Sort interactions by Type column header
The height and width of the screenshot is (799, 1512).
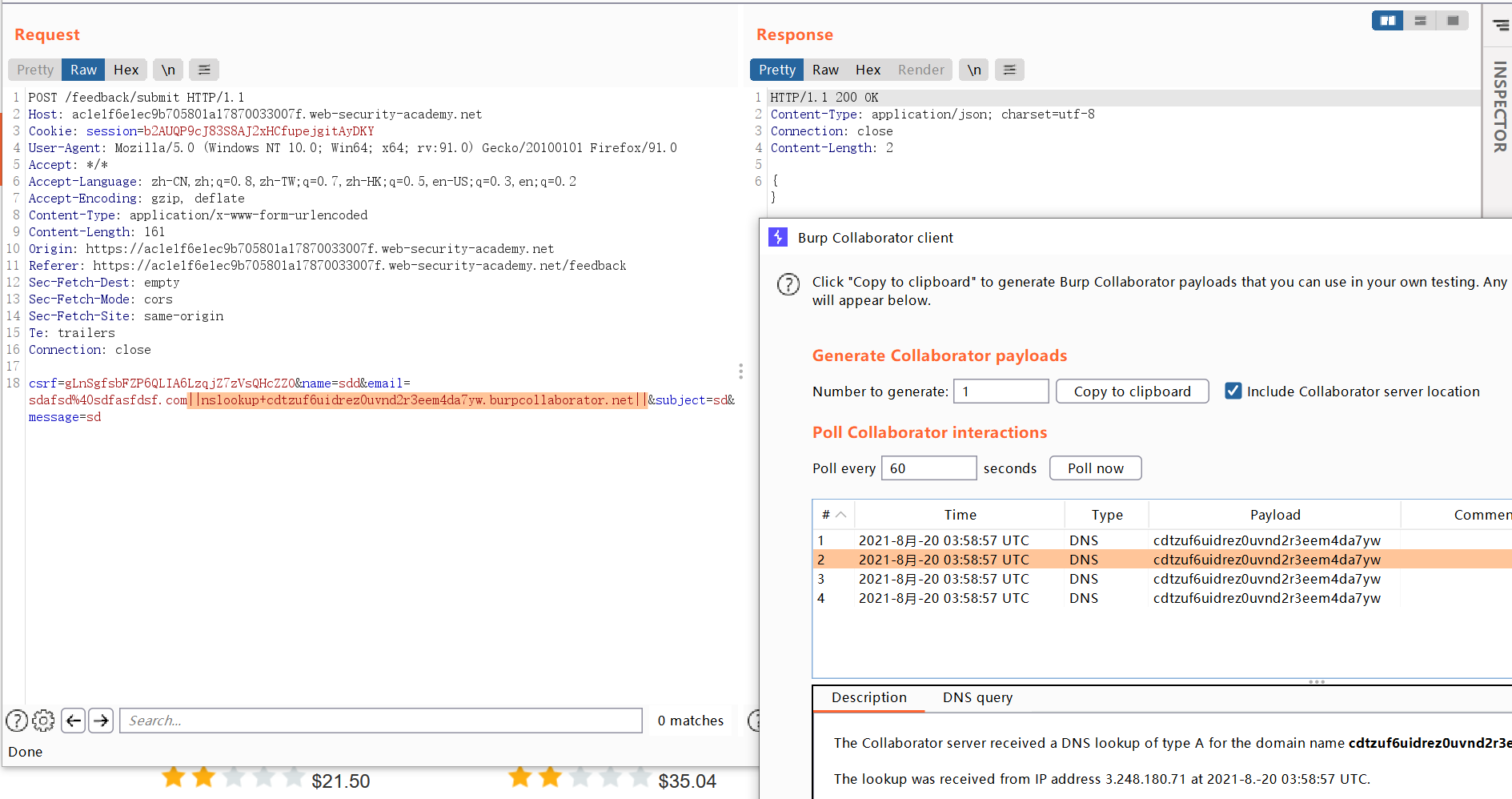point(1107,515)
